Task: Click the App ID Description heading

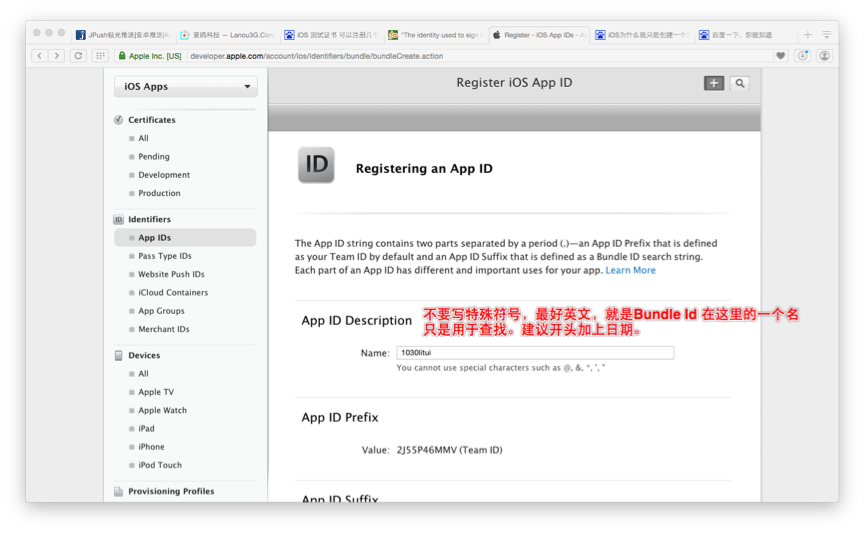Action: [356, 321]
